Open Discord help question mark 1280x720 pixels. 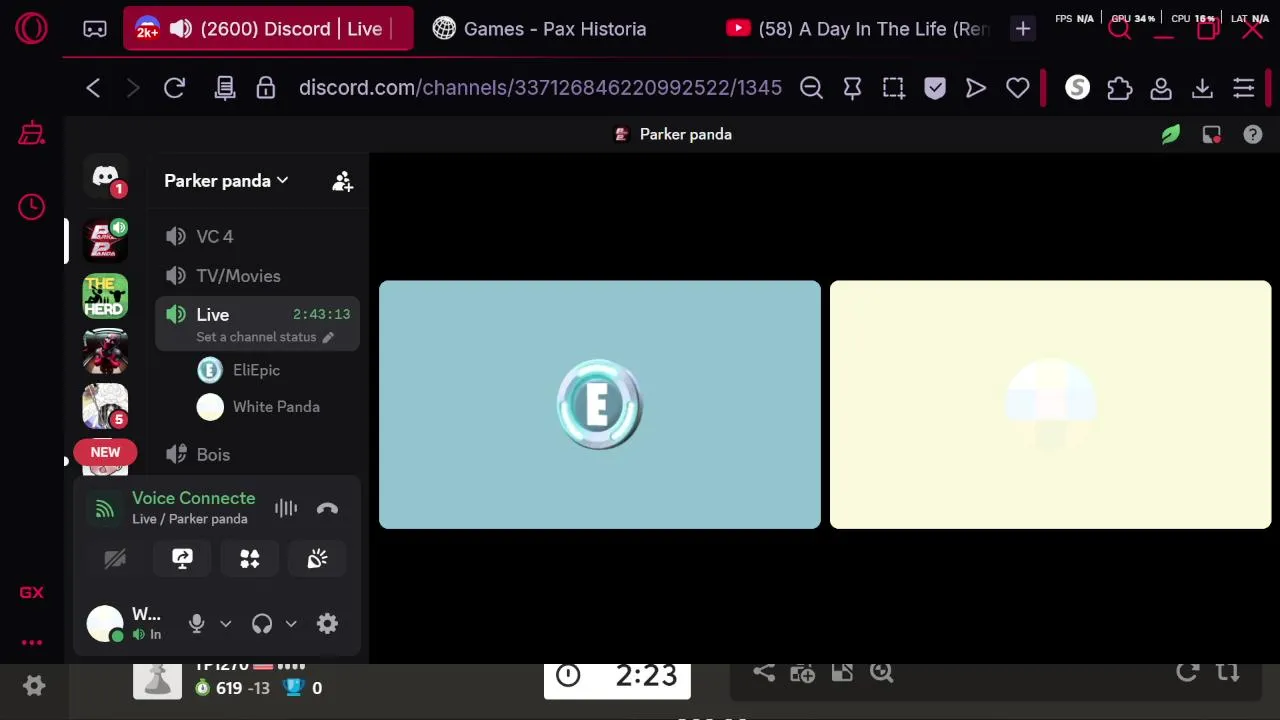click(x=1252, y=134)
